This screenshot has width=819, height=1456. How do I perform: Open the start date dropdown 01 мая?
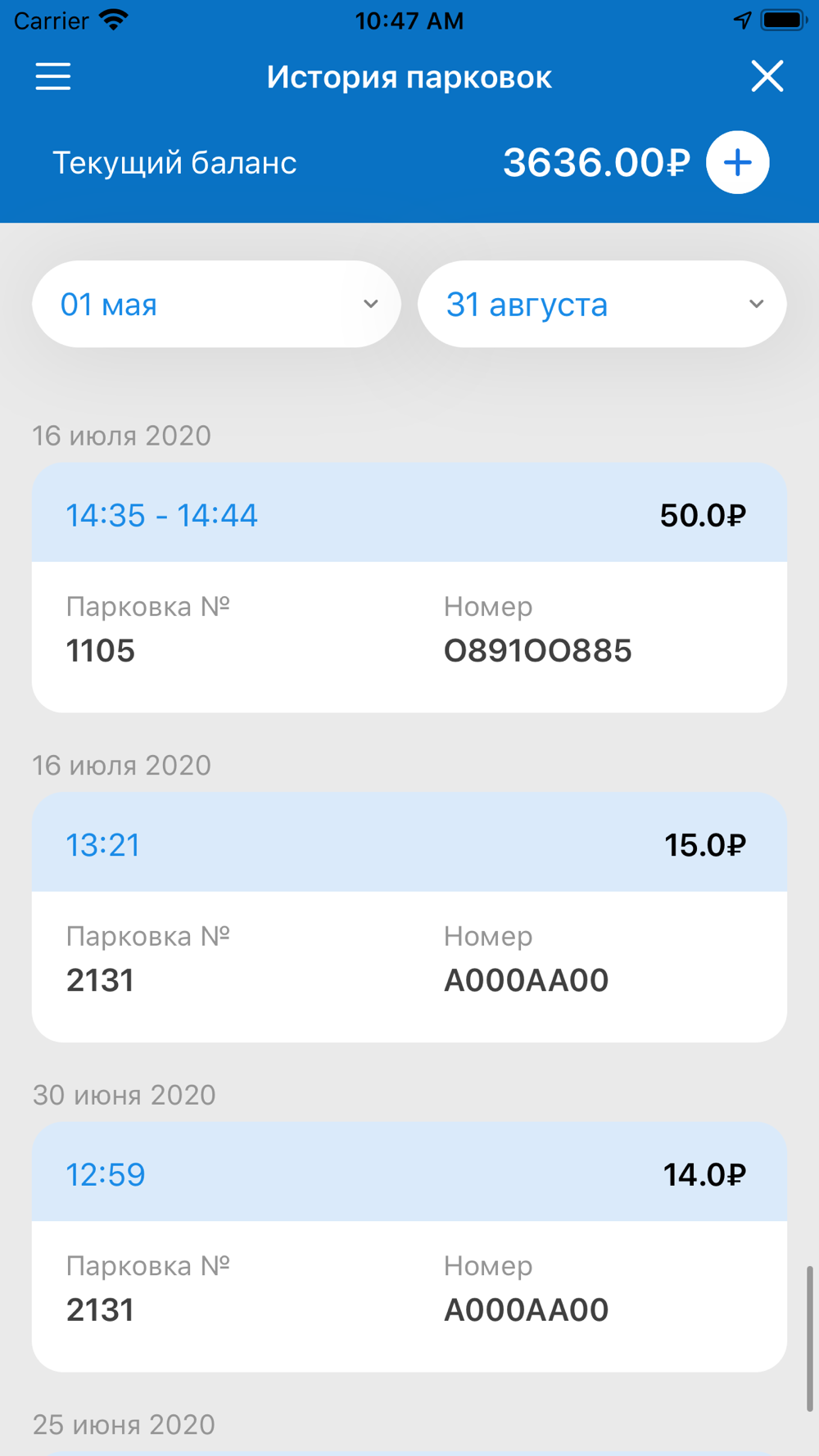point(216,304)
